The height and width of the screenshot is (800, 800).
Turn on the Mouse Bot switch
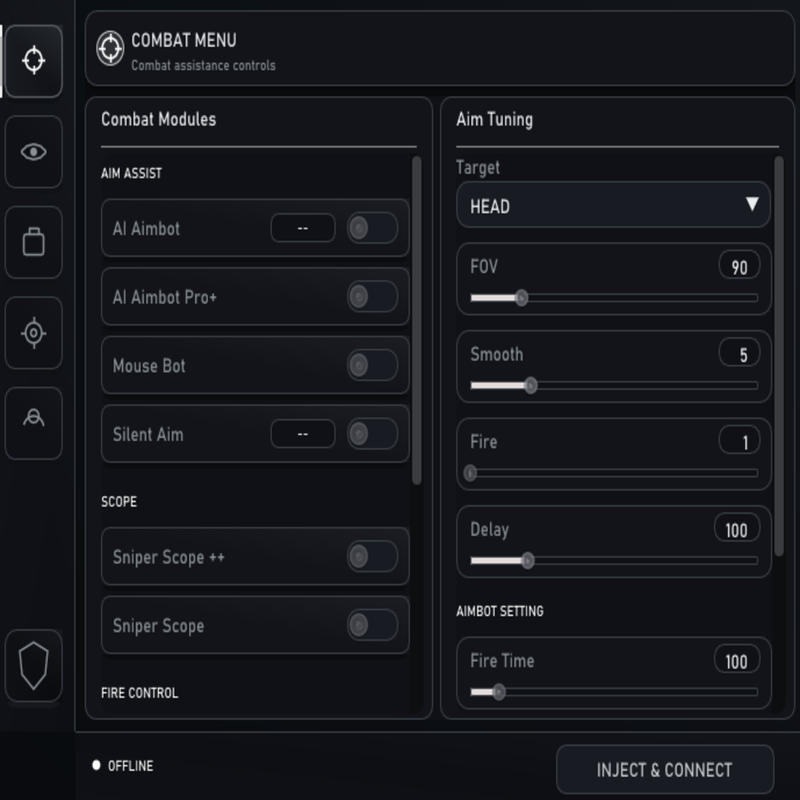(x=372, y=365)
